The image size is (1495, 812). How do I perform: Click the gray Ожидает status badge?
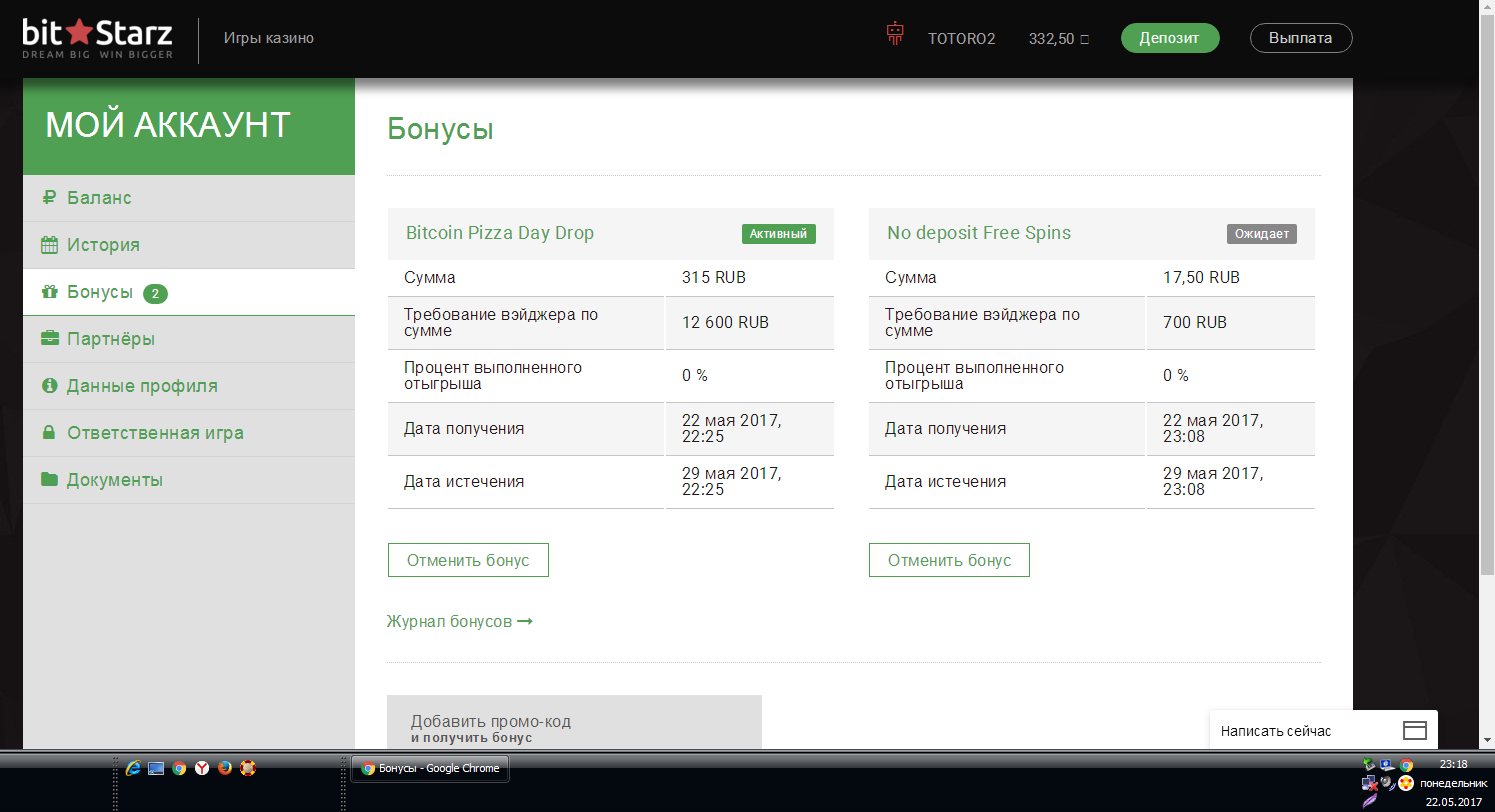[x=1262, y=234]
